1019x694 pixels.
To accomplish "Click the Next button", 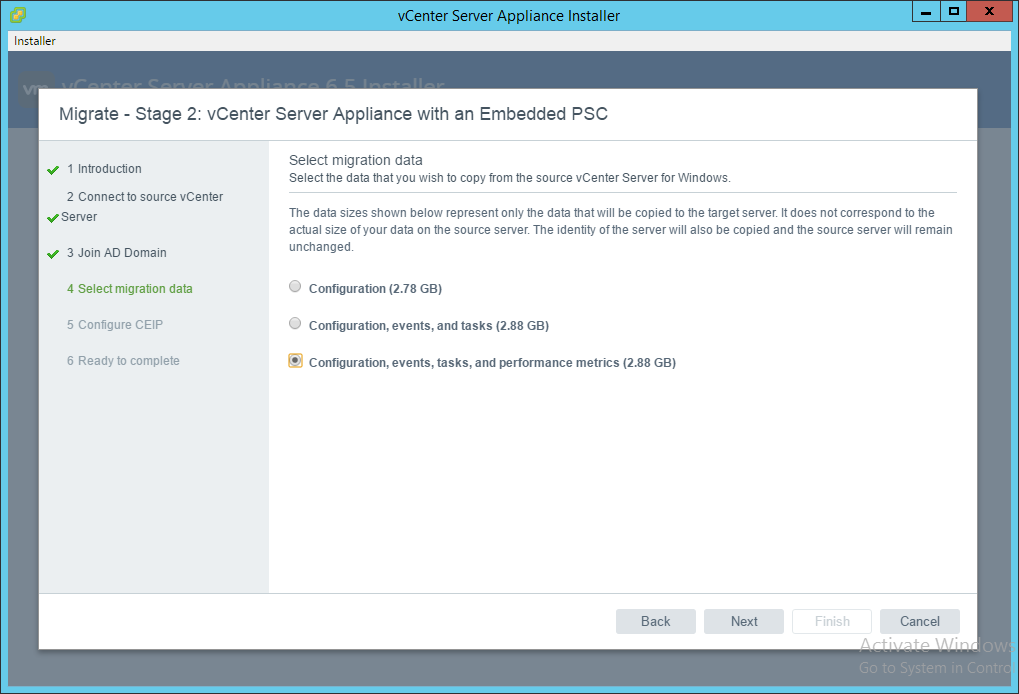I will 743,621.
